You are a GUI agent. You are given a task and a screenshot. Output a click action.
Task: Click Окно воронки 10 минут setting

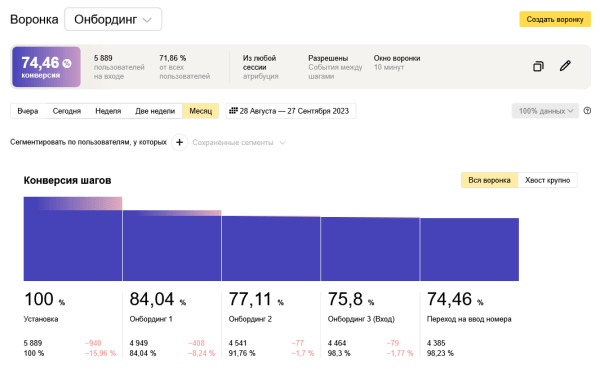397,62
